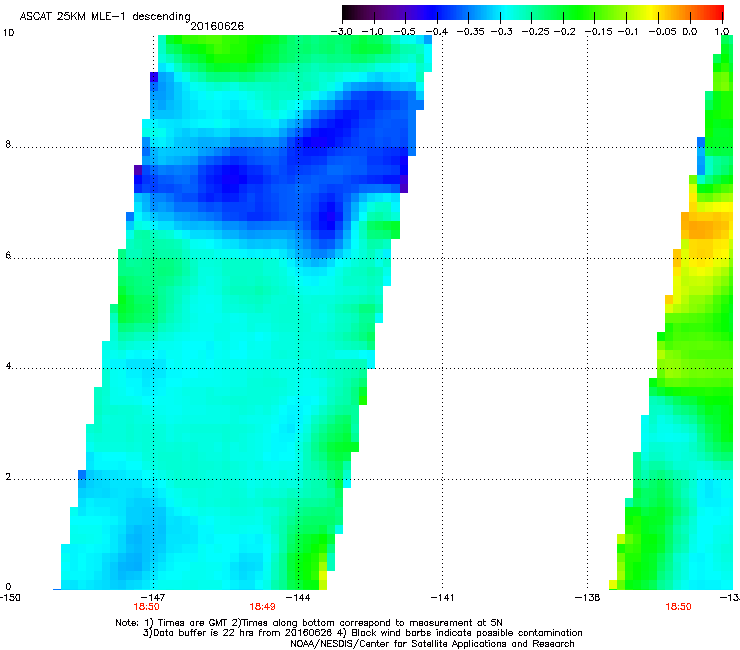This screenshot has height=650, width=740.
Task: Pick the cyan section of the color bar
Action: click(507, 12)
